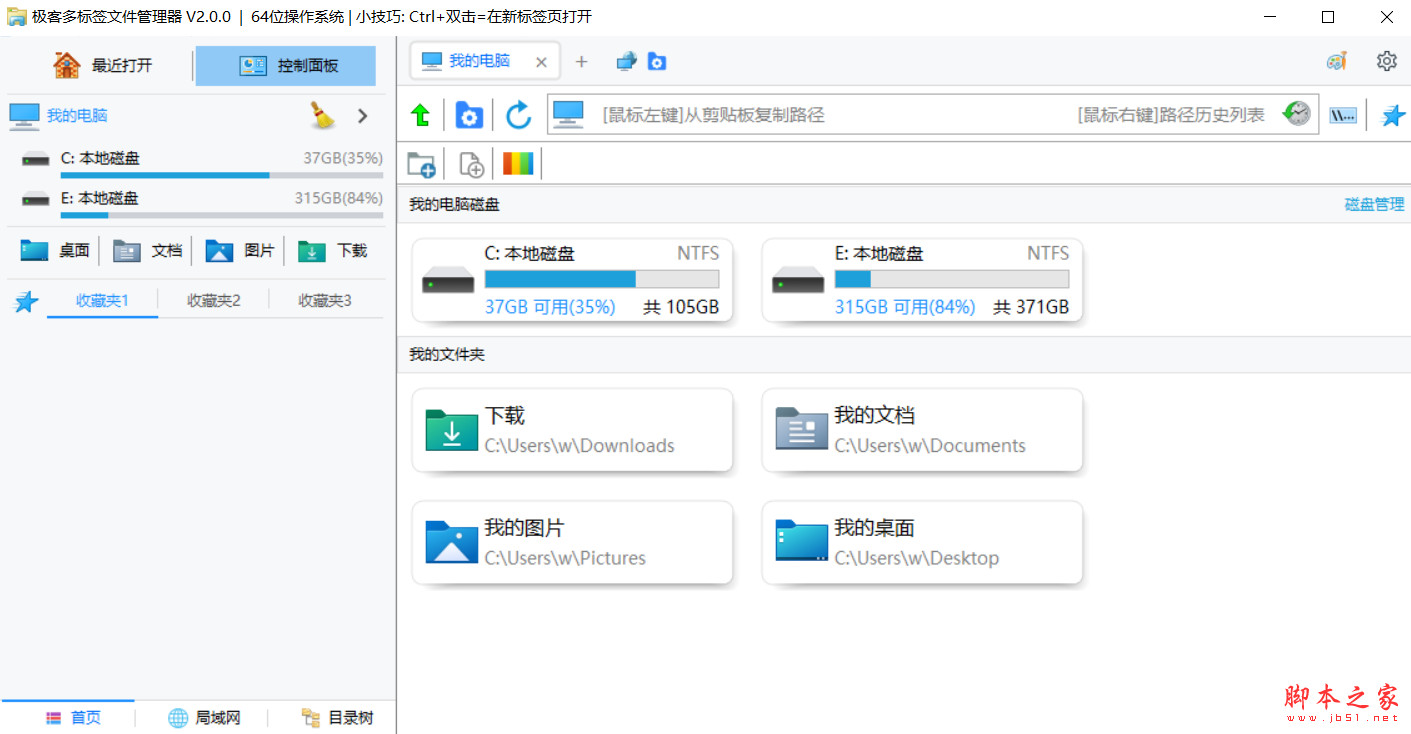The height and width of the screenshot is (734, 1411).
Task: Switch to the 控制面板 tab
Action: pyautogui.click(x=285, y=65)
